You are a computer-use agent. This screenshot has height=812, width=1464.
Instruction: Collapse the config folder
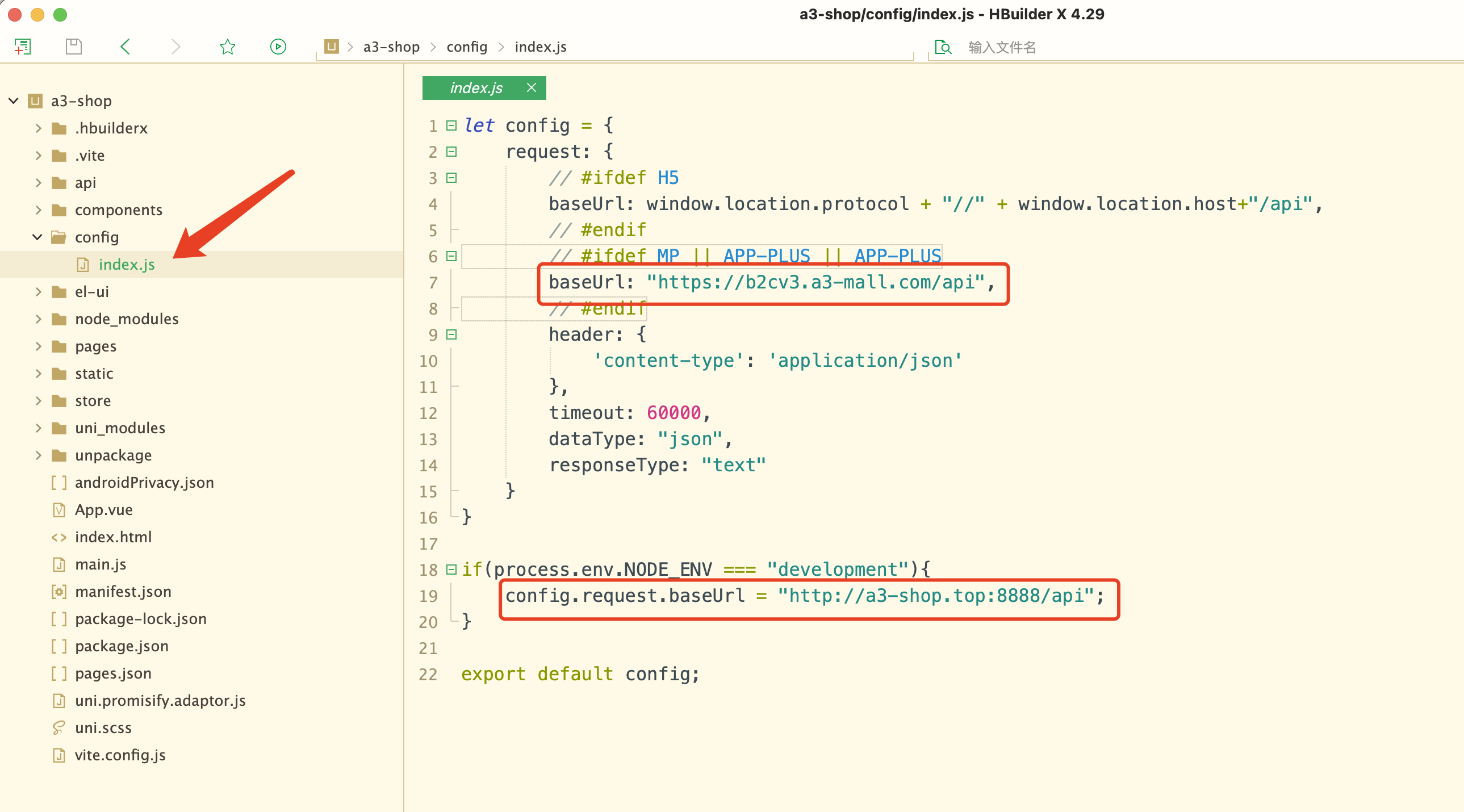click(x=37, y=237)
